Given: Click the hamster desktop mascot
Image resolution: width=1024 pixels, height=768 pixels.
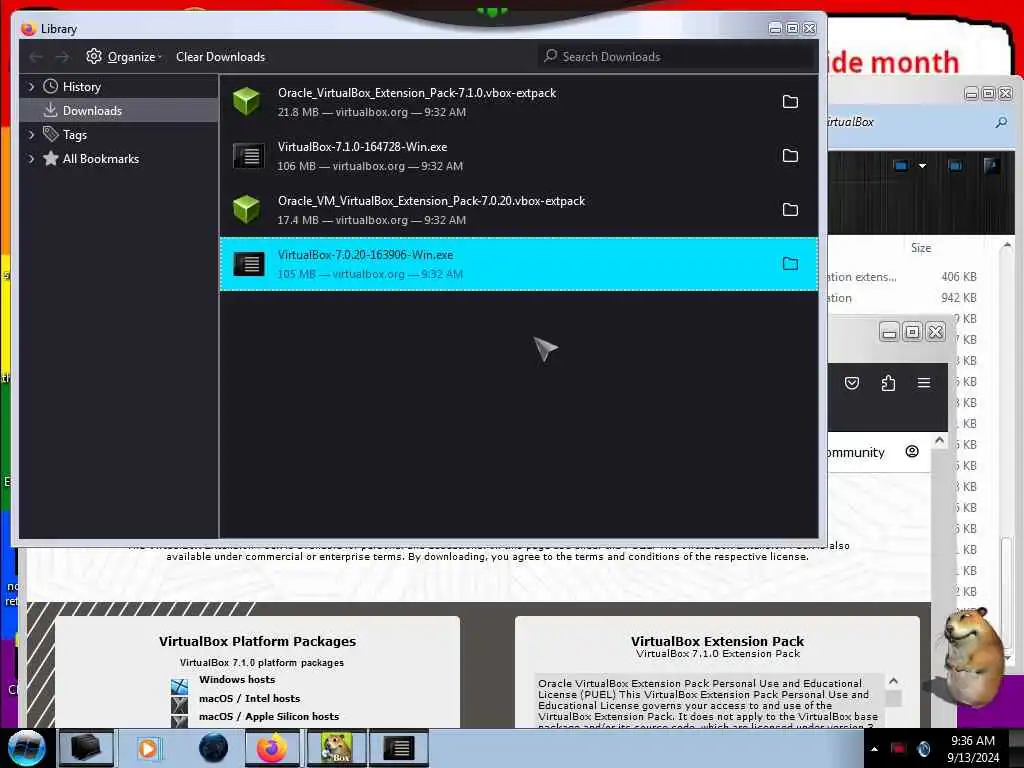Looking at the screenshot, I should 973,656.
